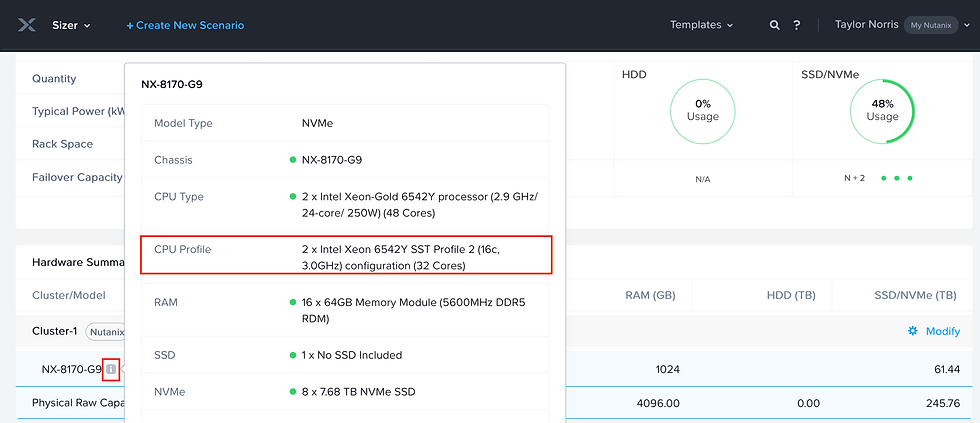Open the search magnifier icon
This screenshot has height=423, width=980.
[774, 25]
